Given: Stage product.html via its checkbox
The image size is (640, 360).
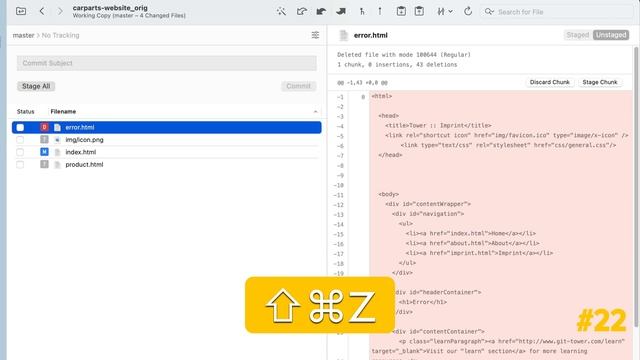Looking at the screenshot, I should point(20,164).
